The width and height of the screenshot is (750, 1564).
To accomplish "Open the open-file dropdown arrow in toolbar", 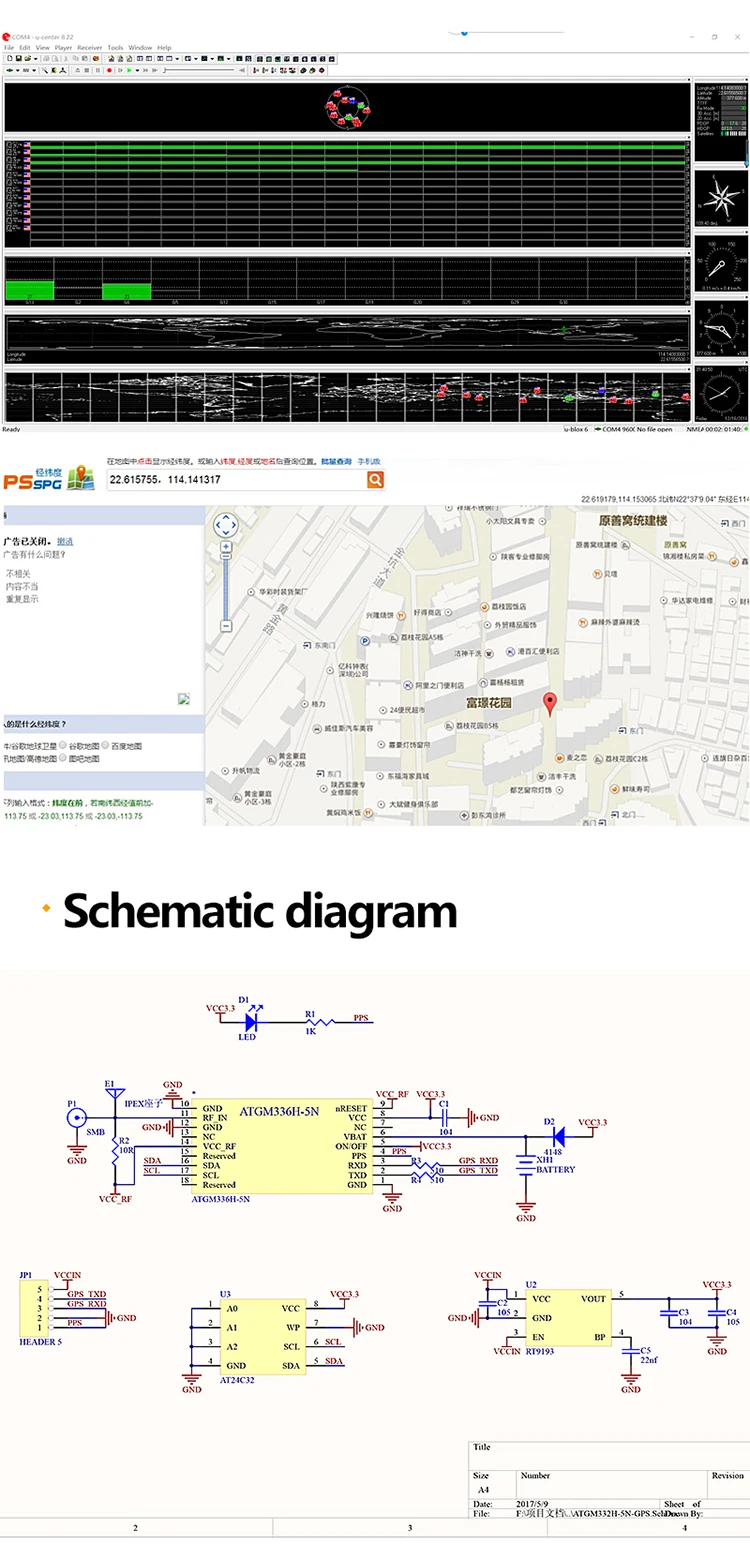I will (x=37, y=58).
